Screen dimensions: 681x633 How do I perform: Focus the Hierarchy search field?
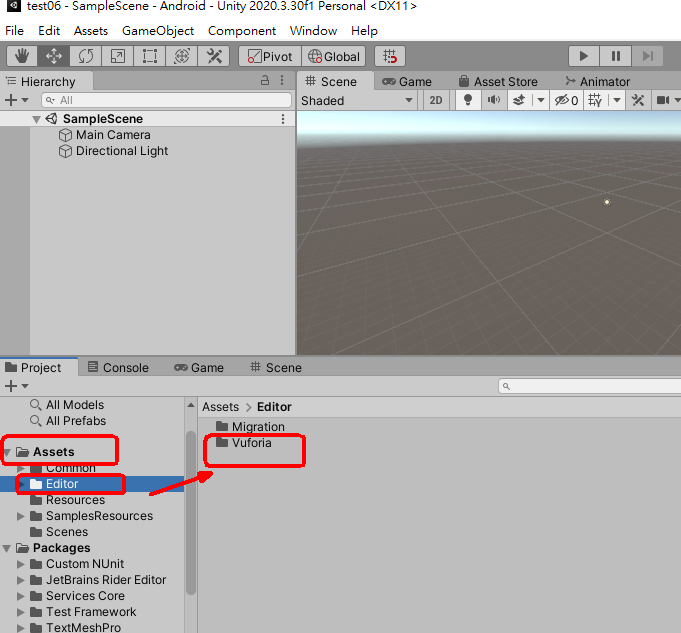pos(166,100)
